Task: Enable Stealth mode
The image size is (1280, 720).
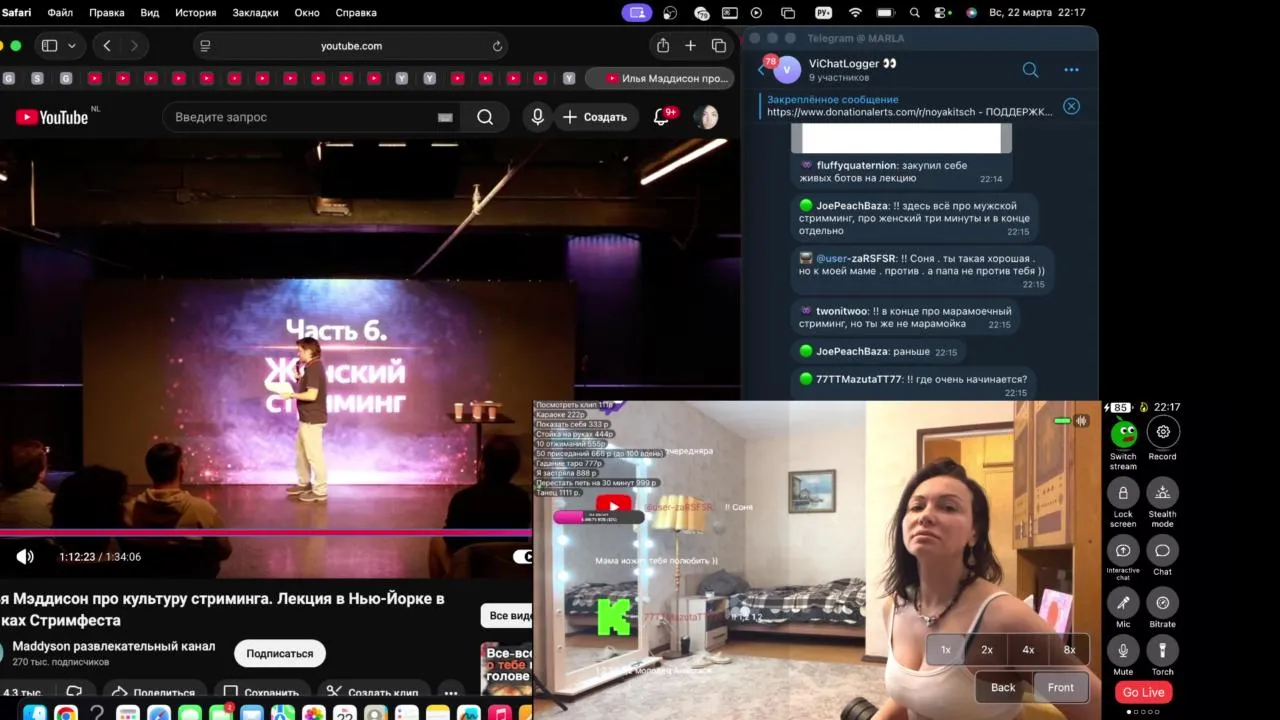Action: tap(1163, 493)
